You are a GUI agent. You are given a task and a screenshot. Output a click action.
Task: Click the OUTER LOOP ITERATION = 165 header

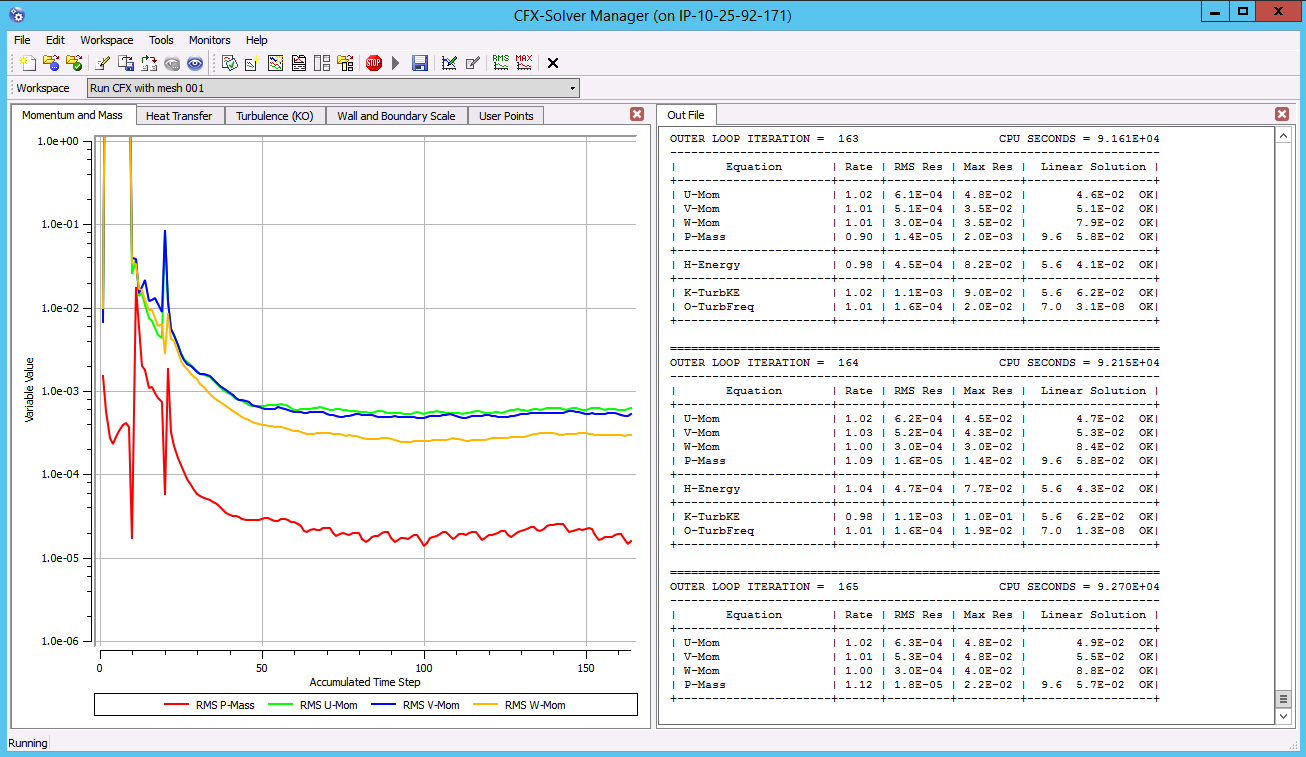[764, 586]
